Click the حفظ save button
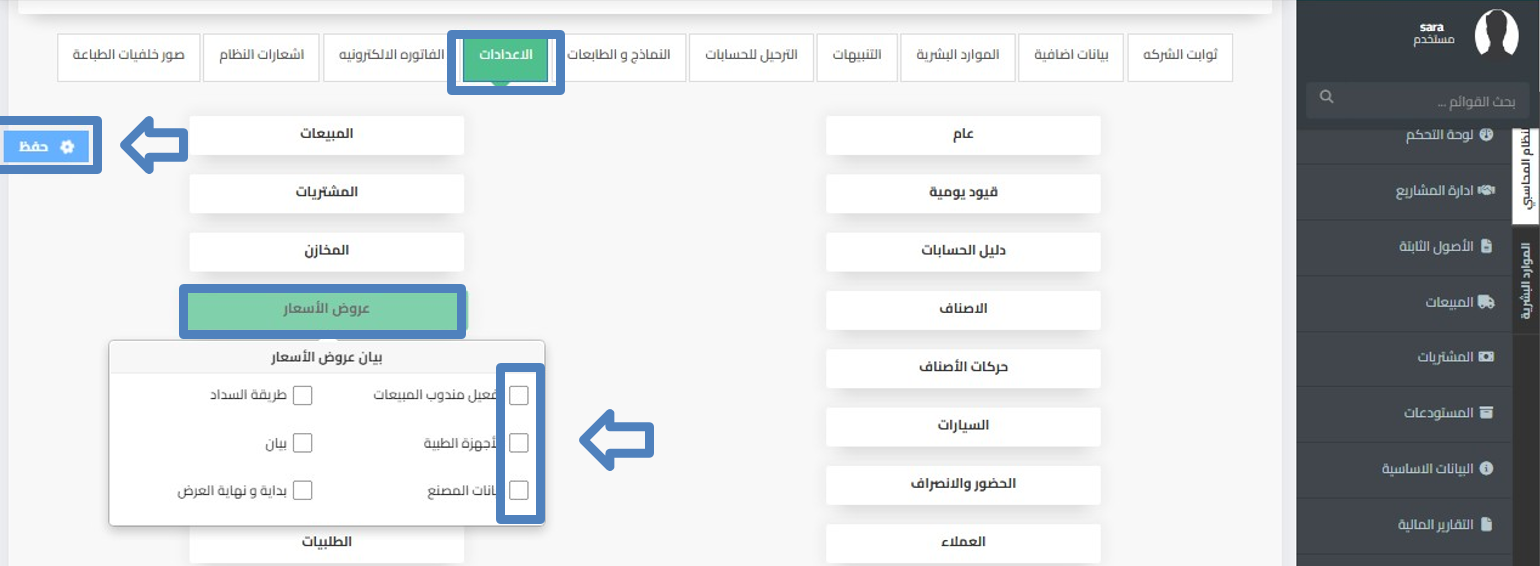 [x=46, y=146]
